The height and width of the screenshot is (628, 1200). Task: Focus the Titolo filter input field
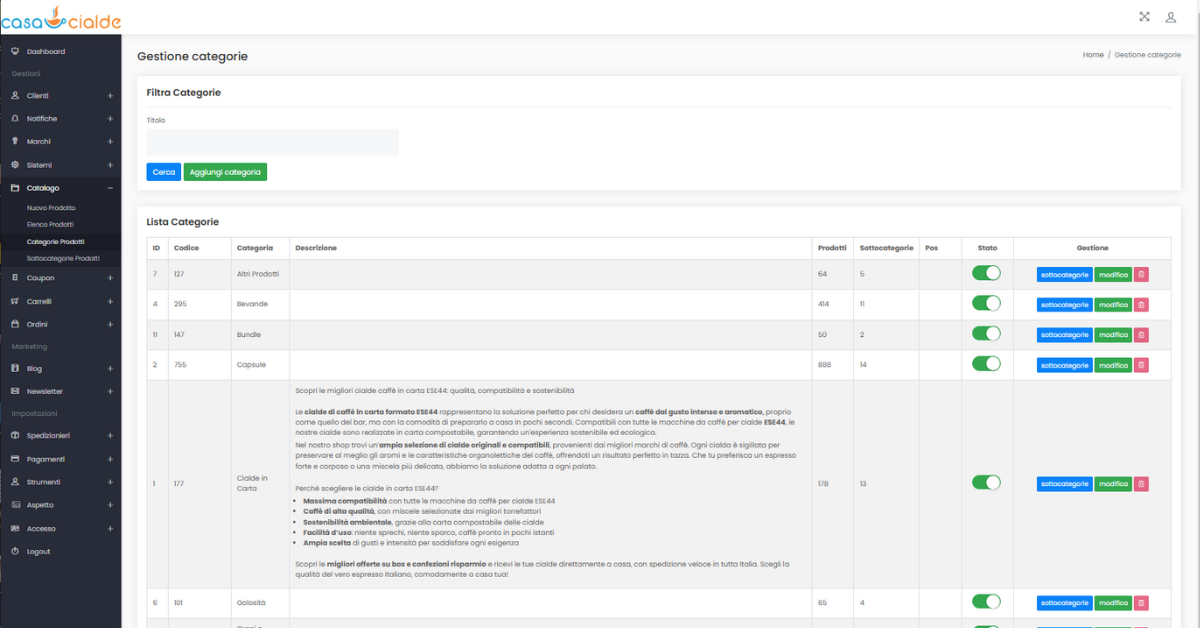tap(272, 142)
